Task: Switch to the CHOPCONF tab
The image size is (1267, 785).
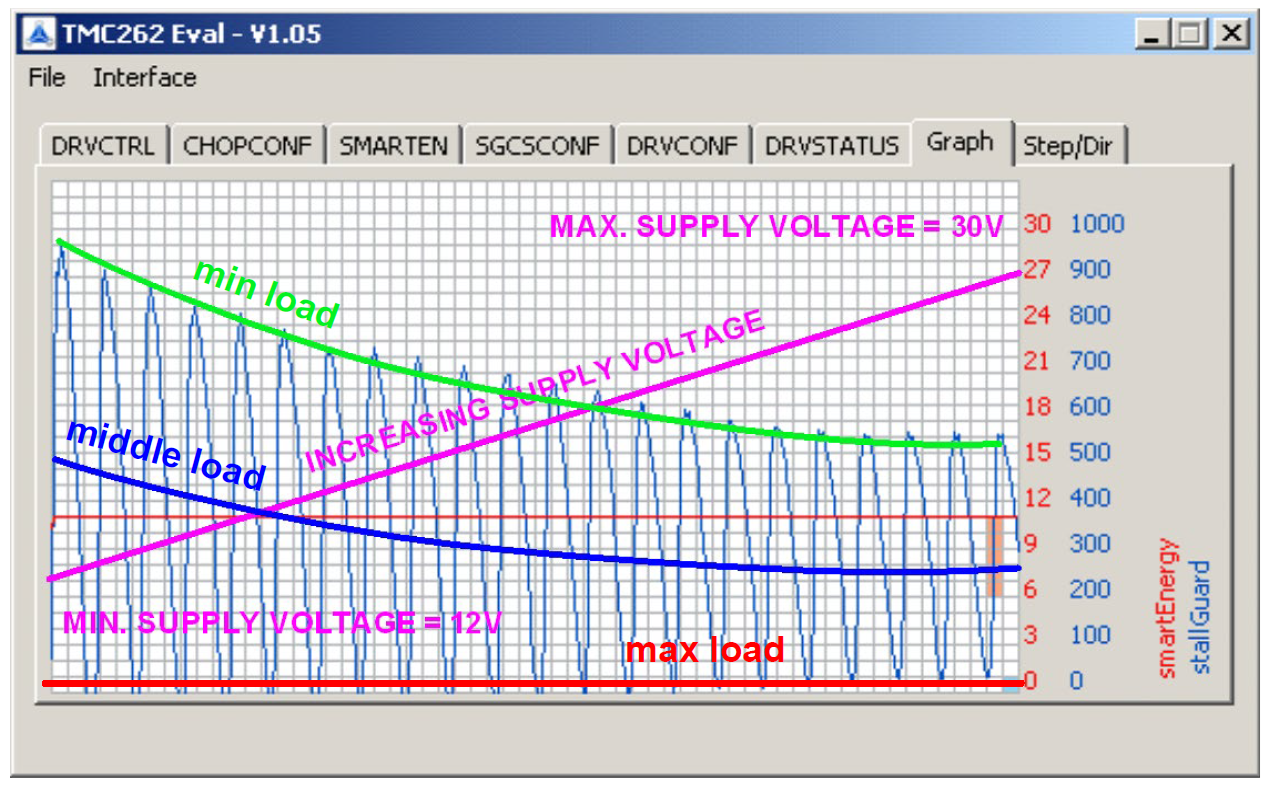Action: click(248, 146)
